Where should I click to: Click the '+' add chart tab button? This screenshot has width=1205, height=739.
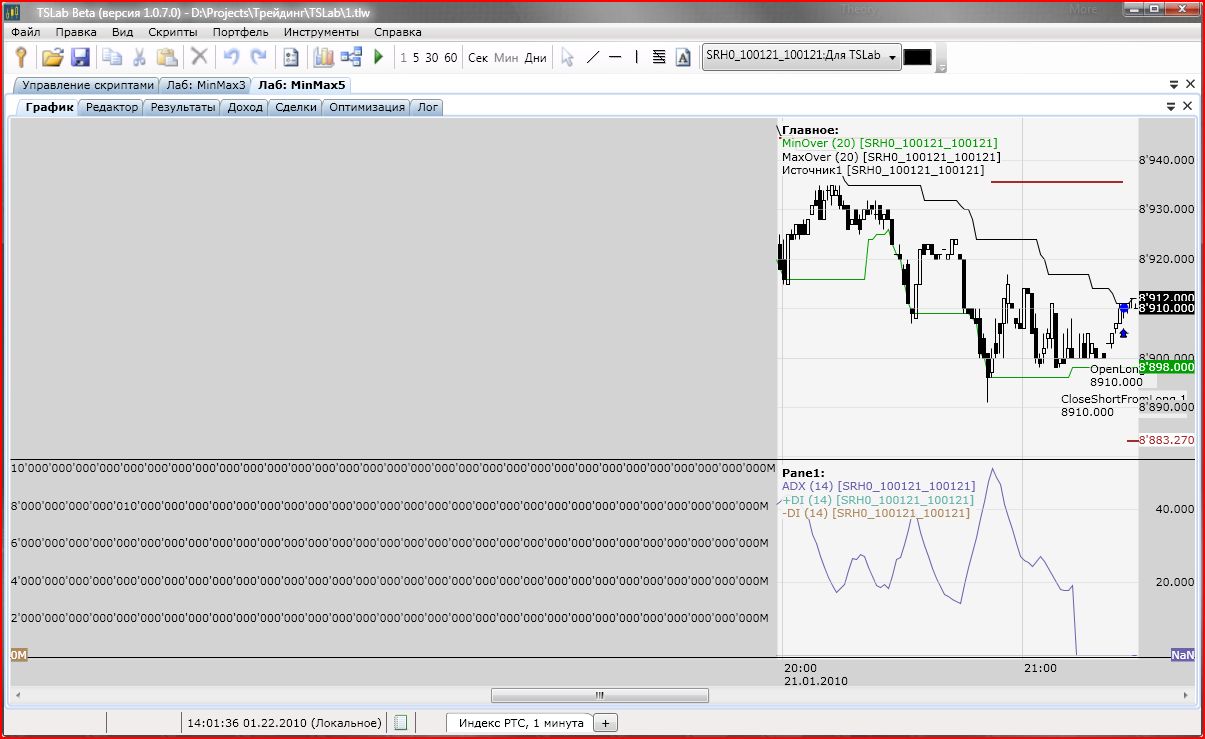[x=607, y=723]
